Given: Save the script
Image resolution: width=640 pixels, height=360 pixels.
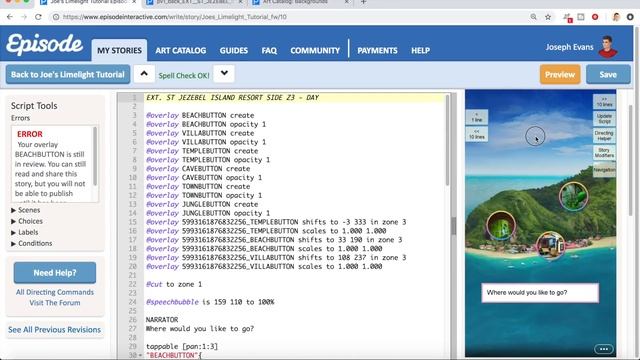Looking at the screenshot, I should tap(608, 74).
